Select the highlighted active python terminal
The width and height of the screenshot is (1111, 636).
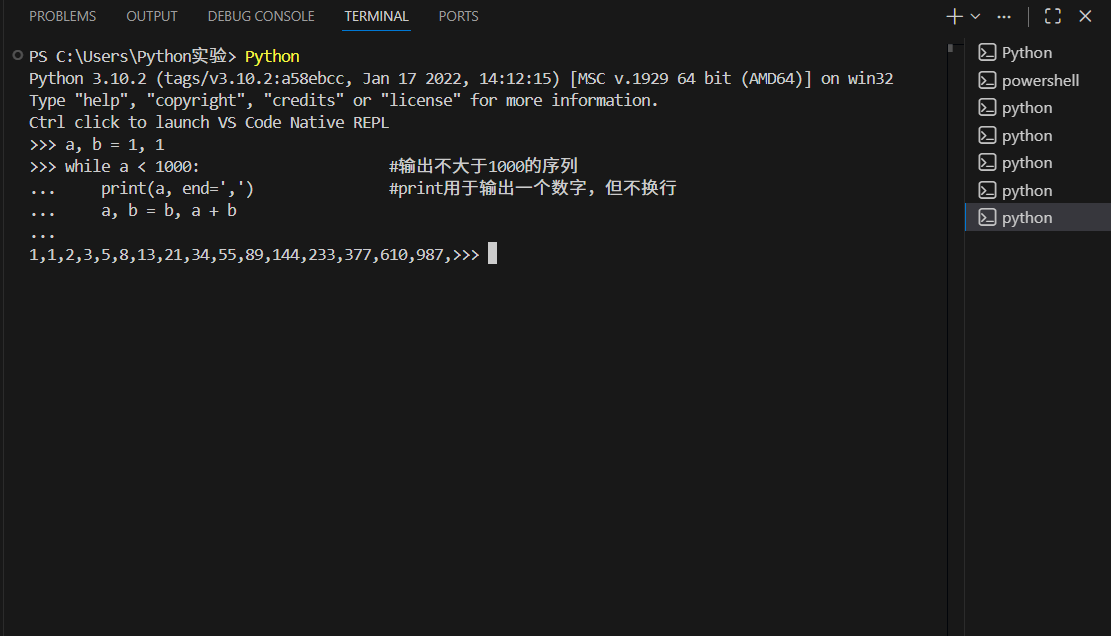[x=1038, y=217]
